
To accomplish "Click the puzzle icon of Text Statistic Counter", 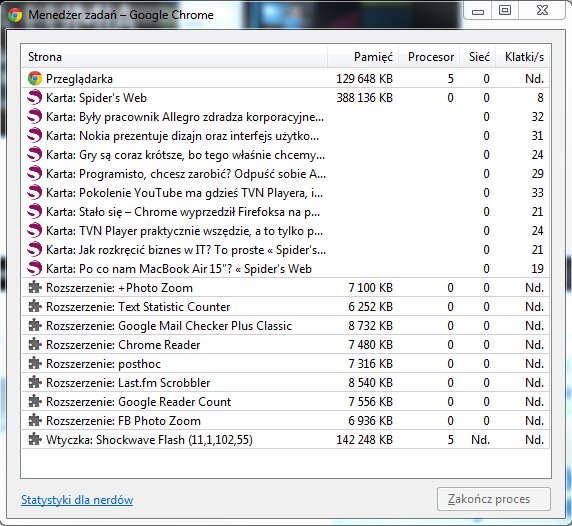I will pos(35,306).
